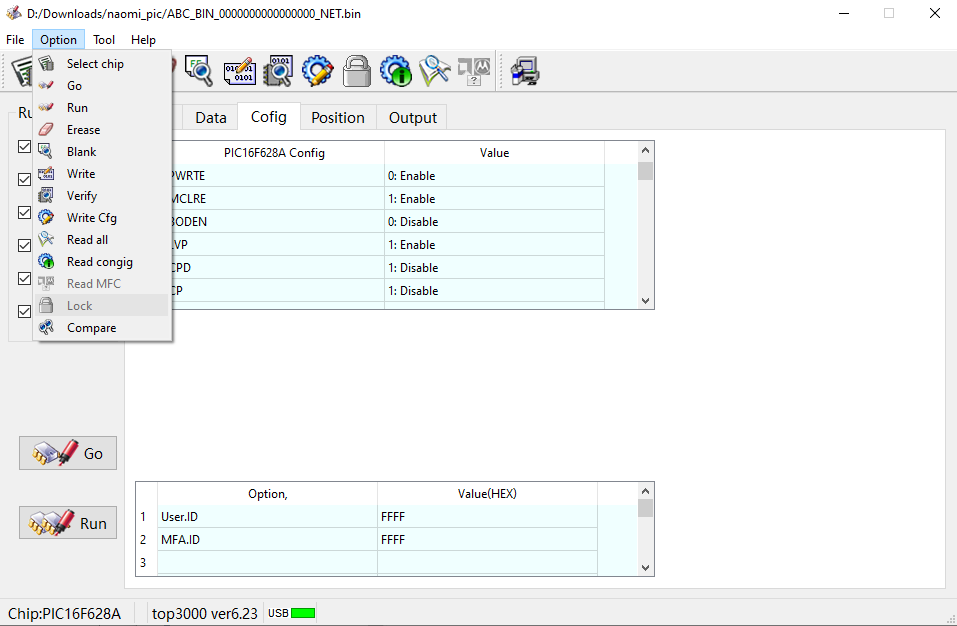Choose Verify in the Option menu
The image size is (957, 626).
point(101,195)
